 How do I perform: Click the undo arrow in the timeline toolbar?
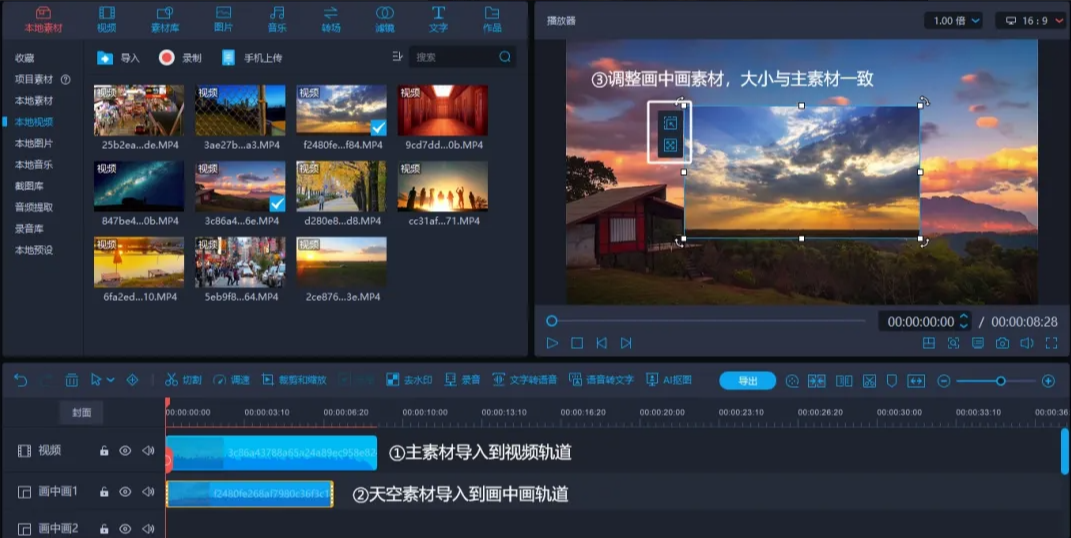[x=20, y=380]
